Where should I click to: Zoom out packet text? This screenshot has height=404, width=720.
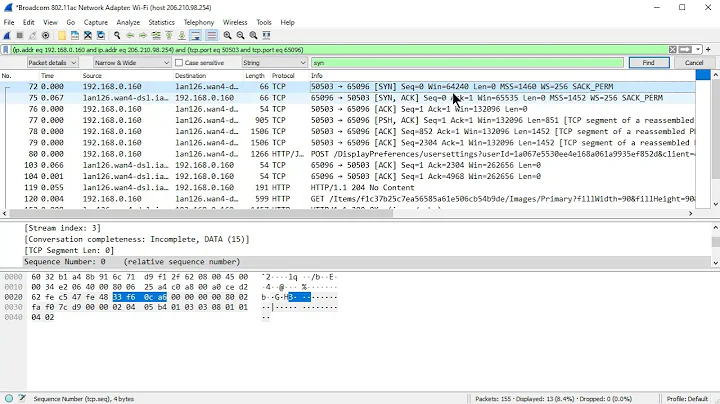(x=240, y=35)
